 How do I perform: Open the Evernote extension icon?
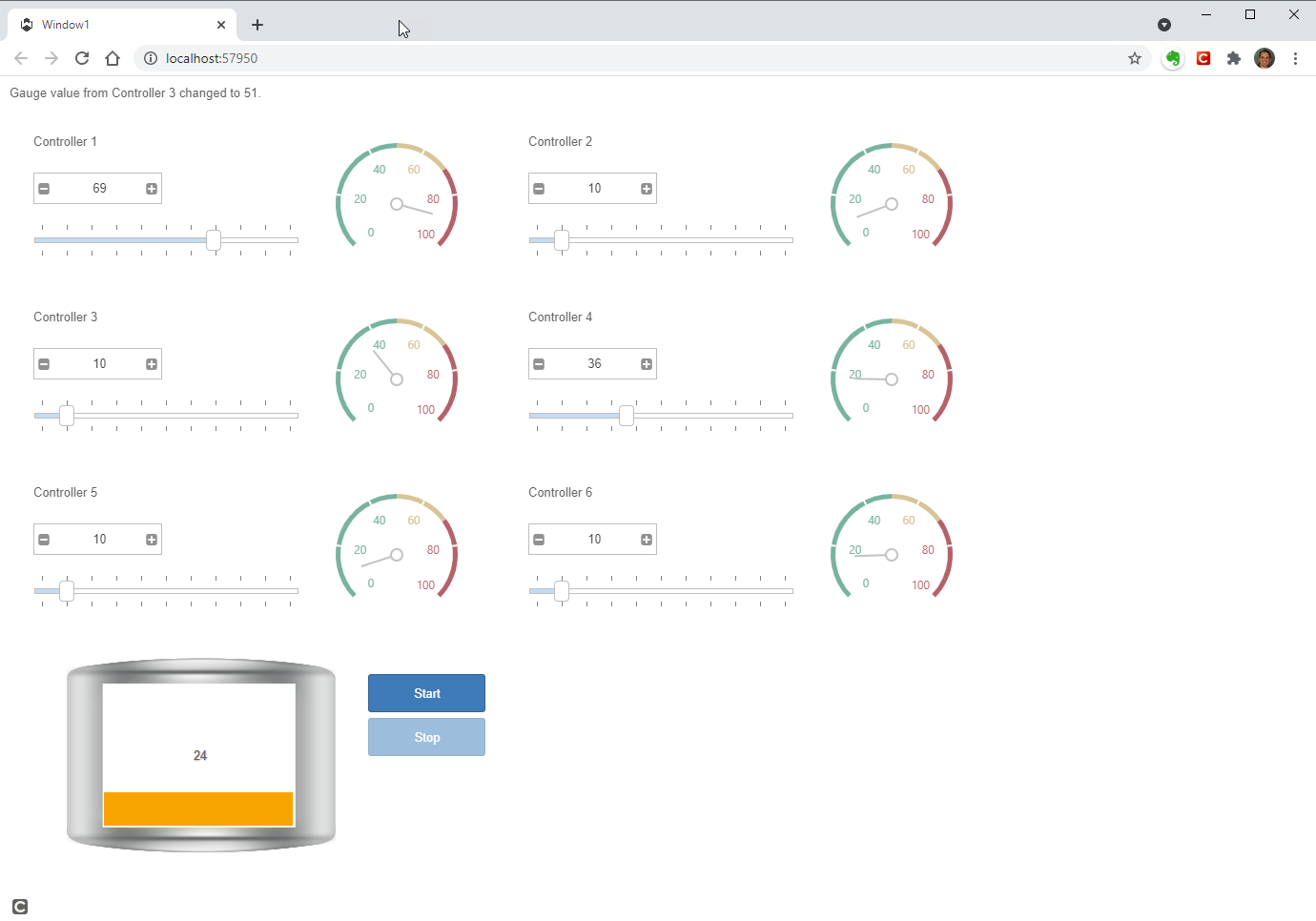(1173, 58)
